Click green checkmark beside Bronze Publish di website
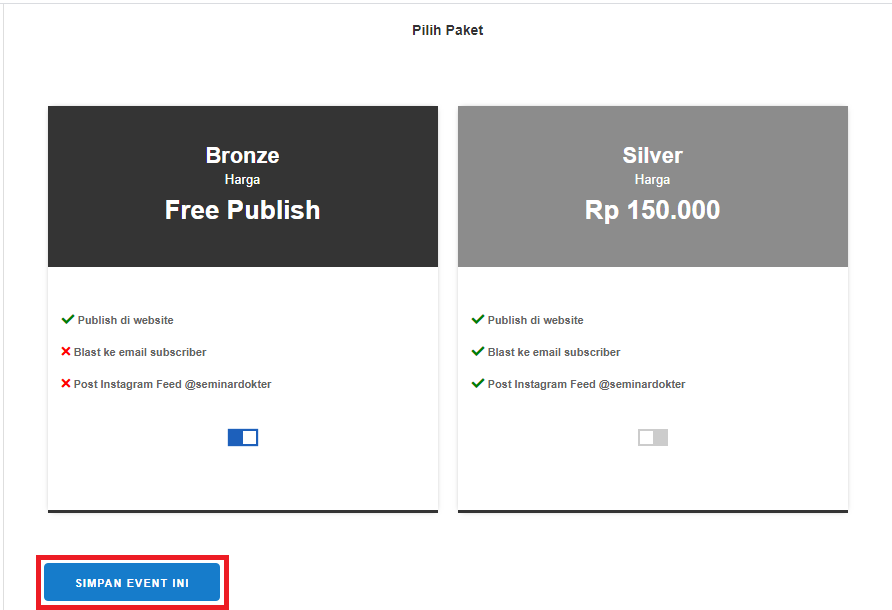Viewport: 892px width, 610px height. 68,320
